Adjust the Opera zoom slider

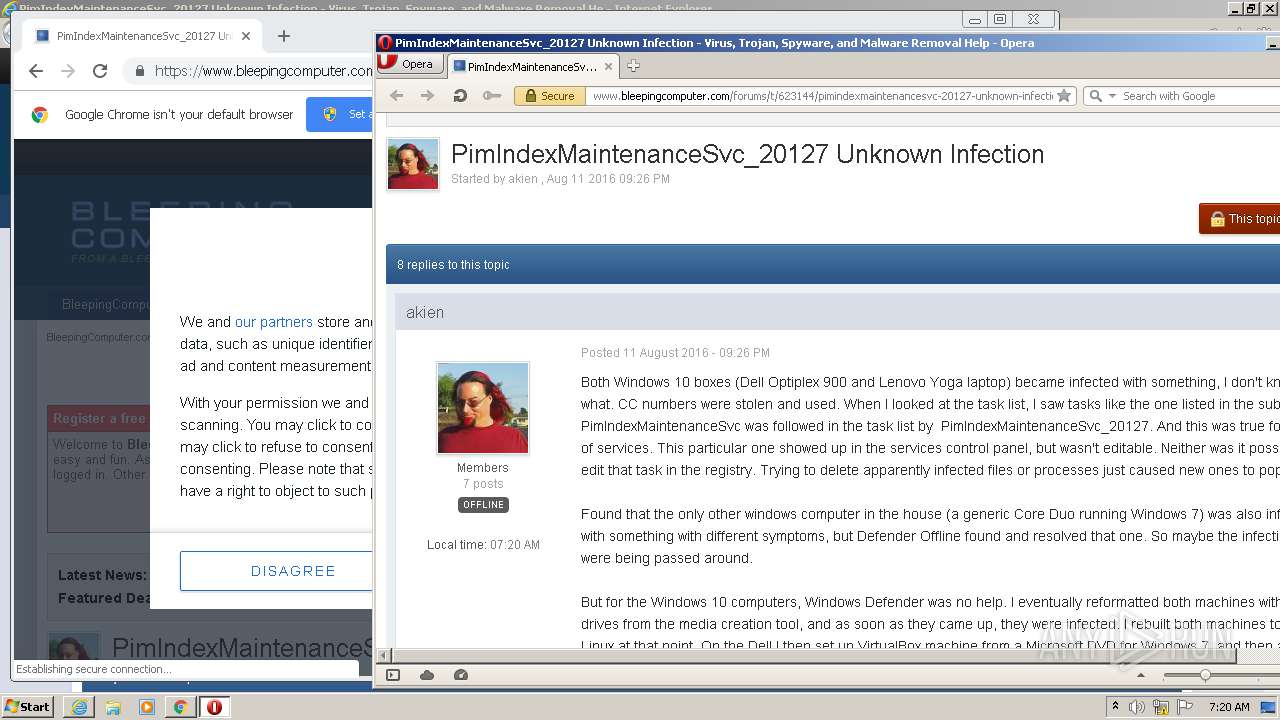[1205, 675]
